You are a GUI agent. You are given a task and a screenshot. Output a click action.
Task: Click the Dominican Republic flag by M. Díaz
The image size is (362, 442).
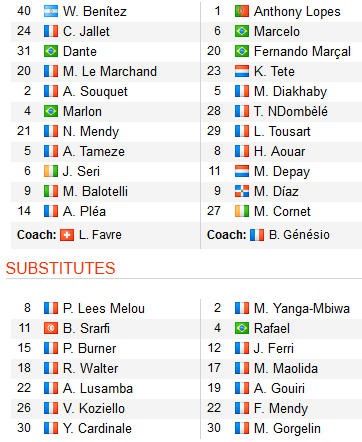242,192
